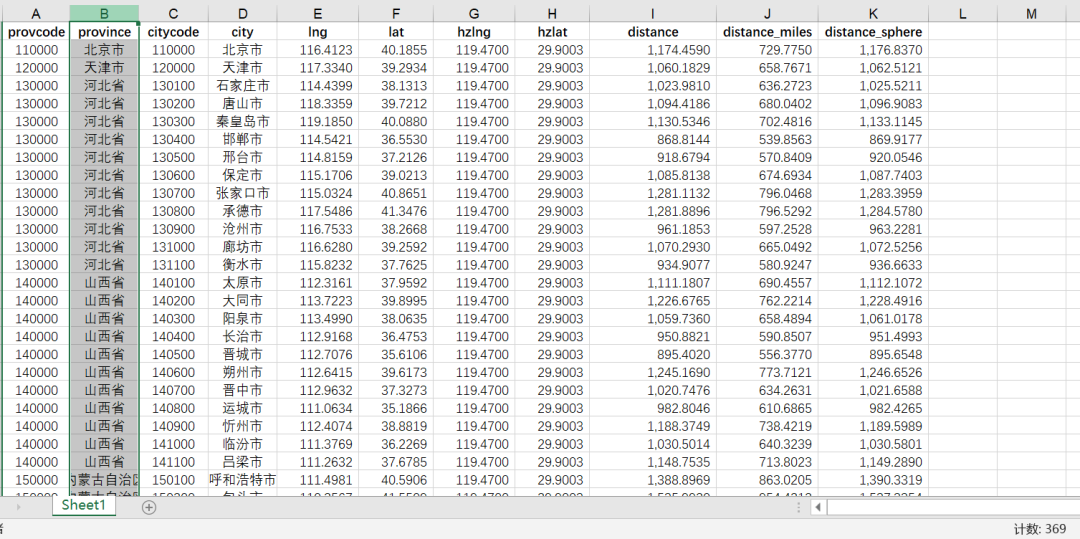Select column K header

click(x=873, y=14)
